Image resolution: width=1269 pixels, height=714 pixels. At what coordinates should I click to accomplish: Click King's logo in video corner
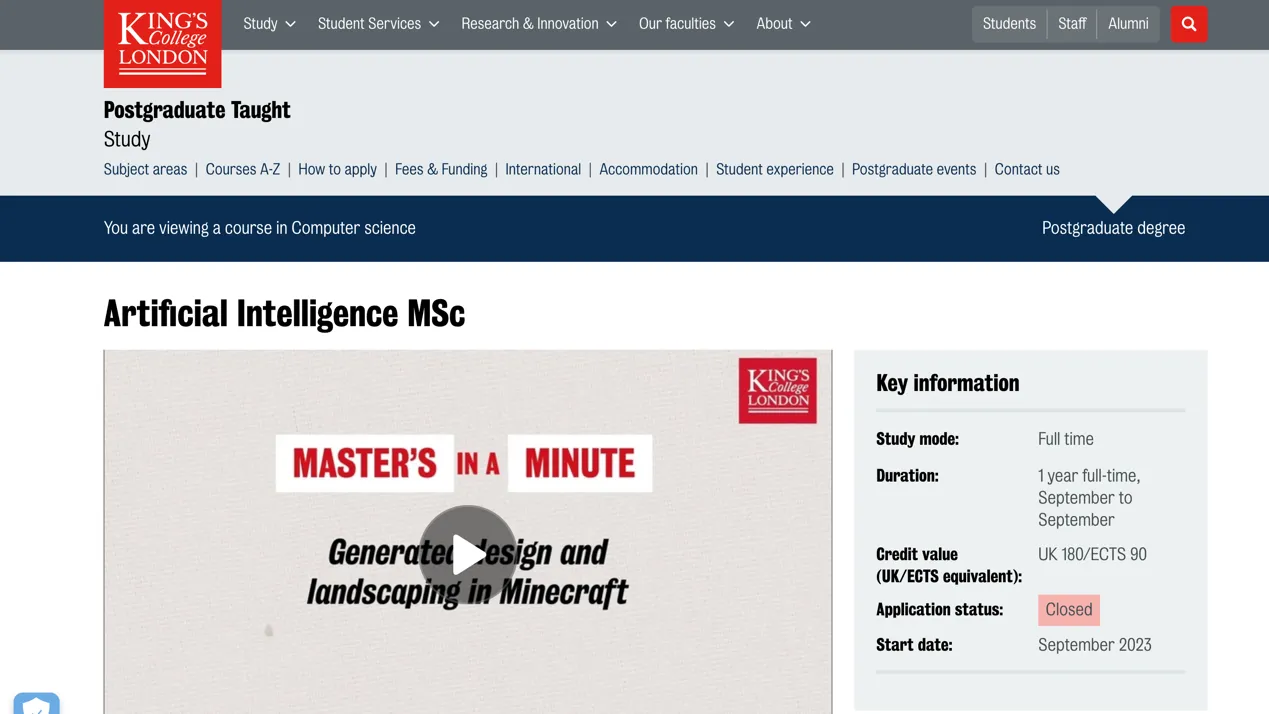pyautogui.click(x=777, y=390)
